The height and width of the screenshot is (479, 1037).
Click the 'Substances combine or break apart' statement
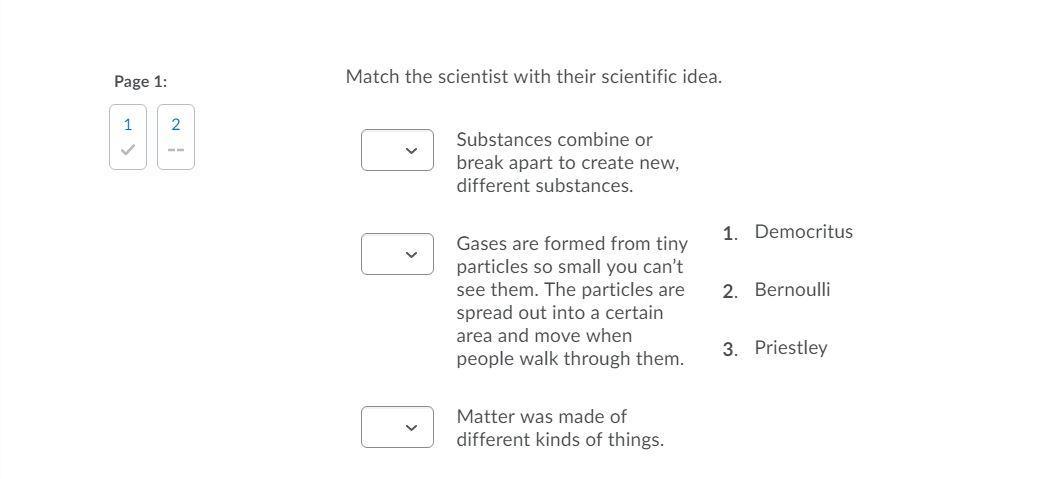click(567, 162)
